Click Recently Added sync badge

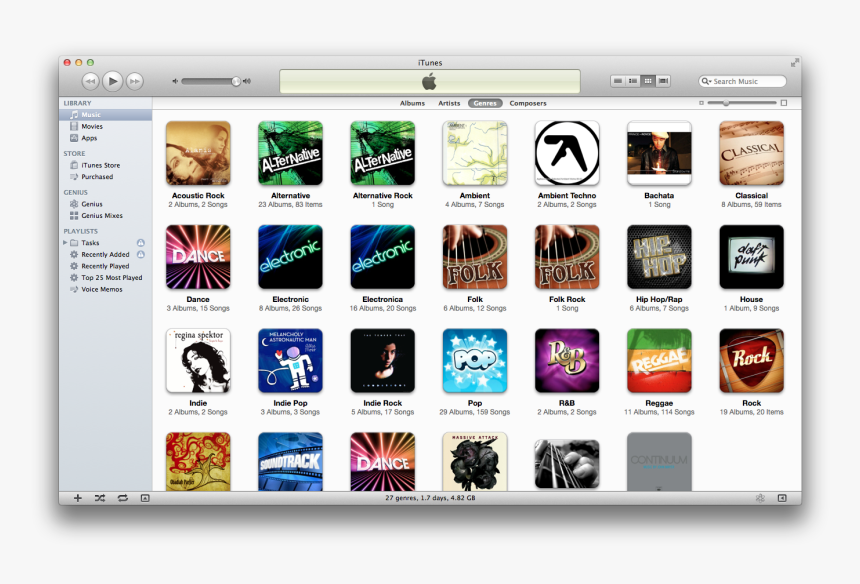pyautogui.click(x=141, y=254)
